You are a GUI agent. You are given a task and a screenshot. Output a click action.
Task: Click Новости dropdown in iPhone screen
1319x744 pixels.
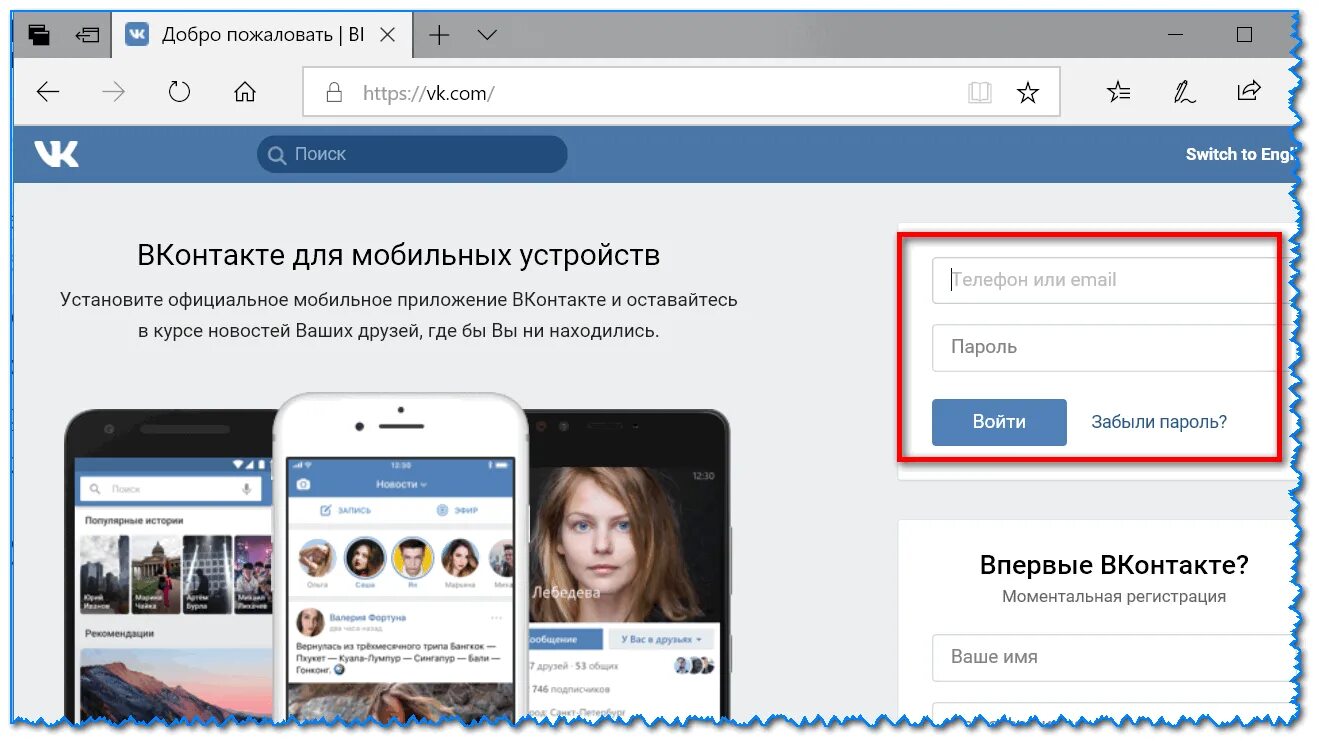(x=400, y=484)
